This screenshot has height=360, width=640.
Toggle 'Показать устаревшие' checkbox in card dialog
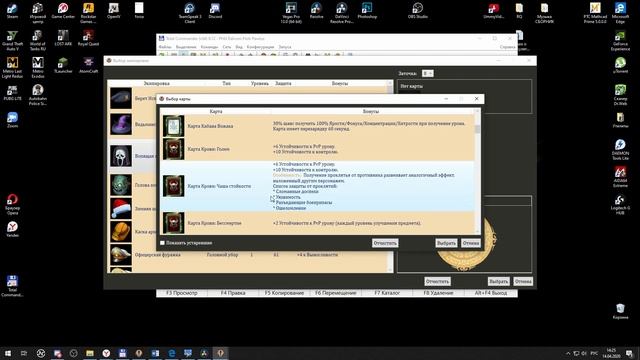(x=162, y=243)
